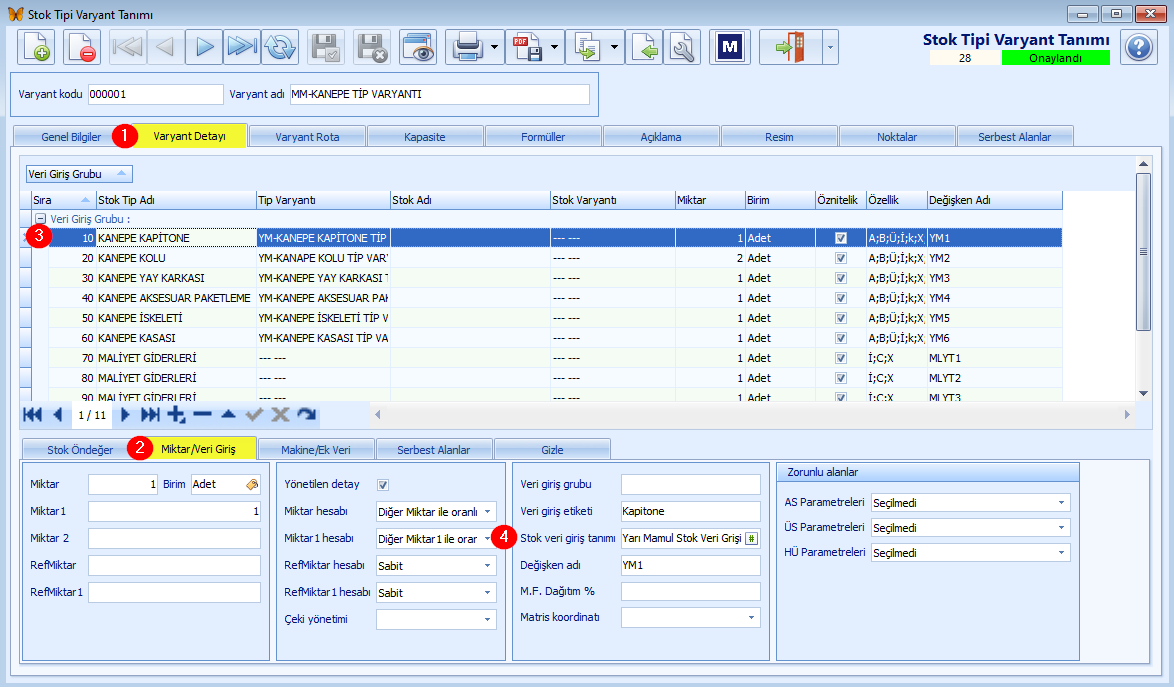Viewport: 1174px width, 687px height.
Task: Open help with the question mark icon
Action: (x=1139, y=47)
